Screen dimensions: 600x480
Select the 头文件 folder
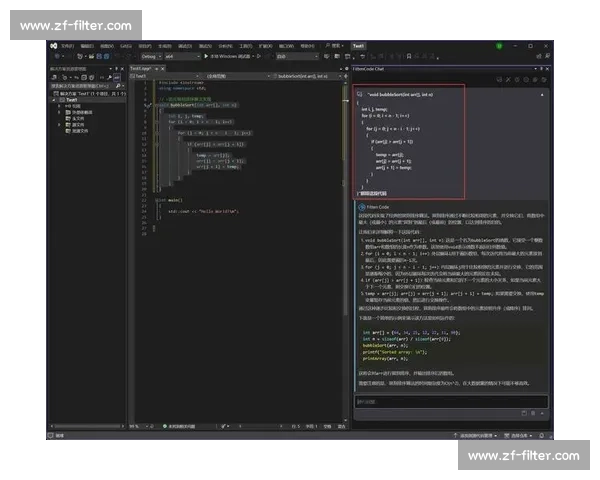[x=75, y=119]
